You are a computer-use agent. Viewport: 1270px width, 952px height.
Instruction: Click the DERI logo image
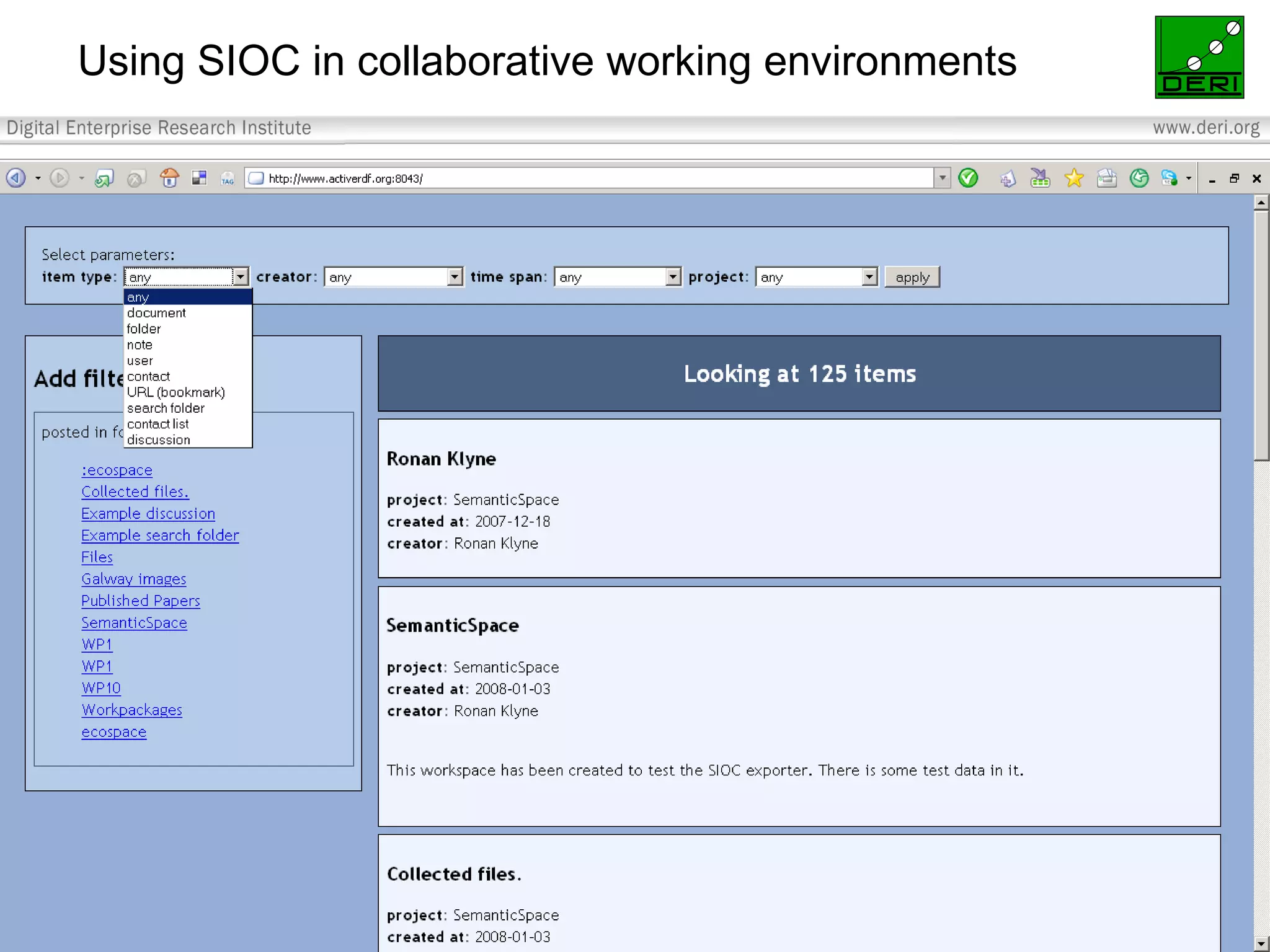pyautogui.click(x=1199, y=57)
